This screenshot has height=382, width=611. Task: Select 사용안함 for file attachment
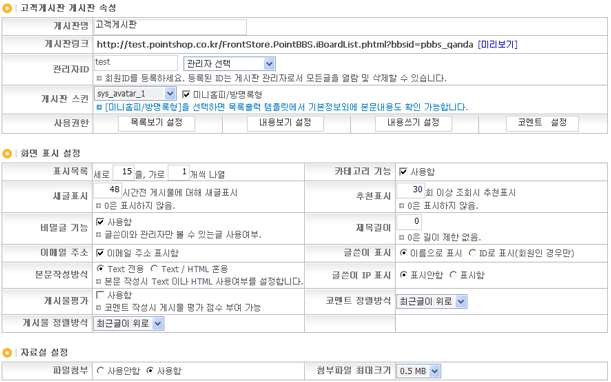pos(100,370)
